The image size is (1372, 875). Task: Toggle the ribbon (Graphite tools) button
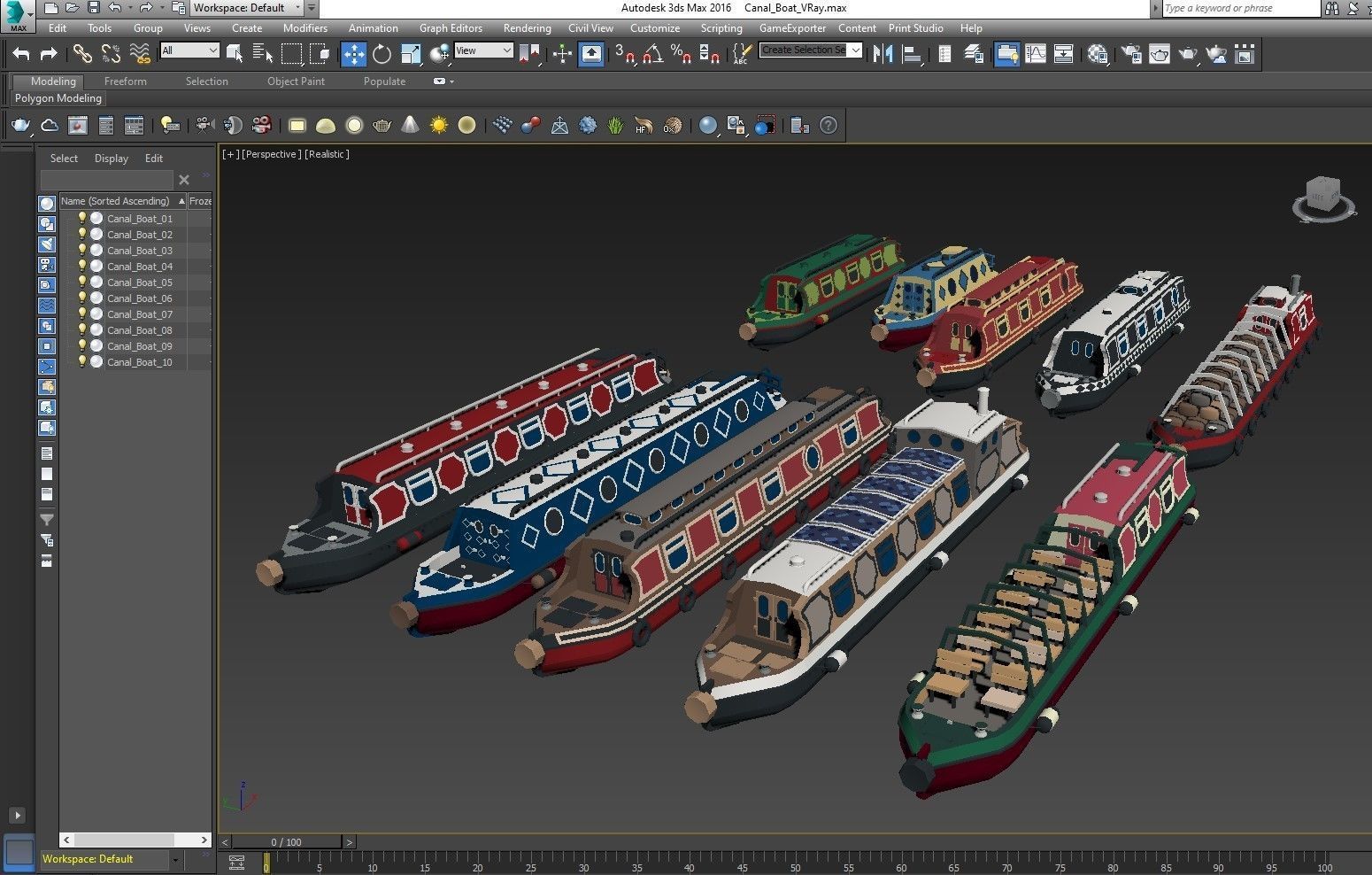[1006, 54]
